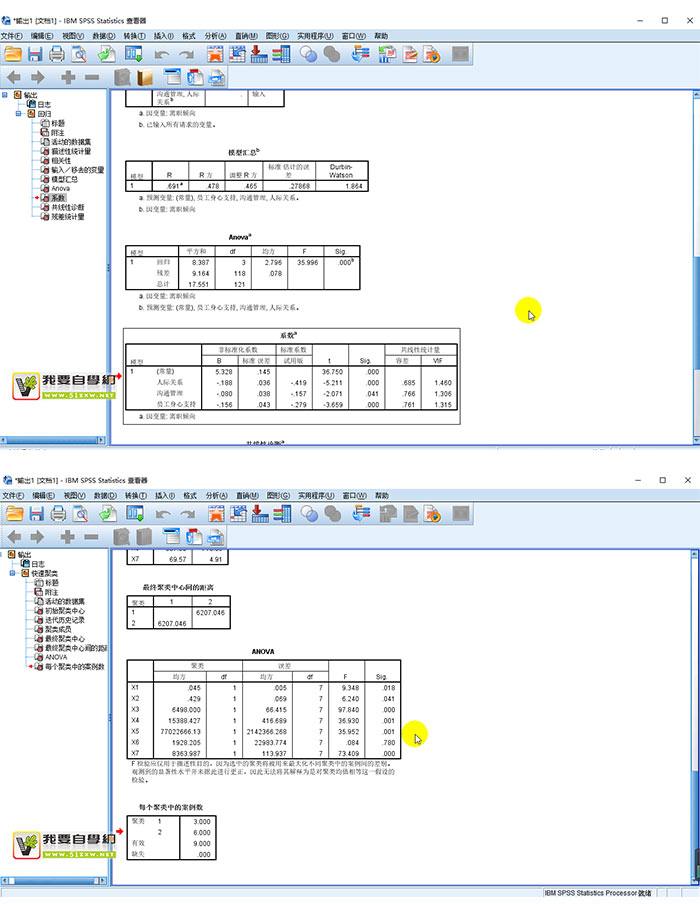Open 实用程序(U) menu in the 快速聚类 window
Image resolution: width=700 pixels, height=904 pixels.
click(x=316, y=495)
